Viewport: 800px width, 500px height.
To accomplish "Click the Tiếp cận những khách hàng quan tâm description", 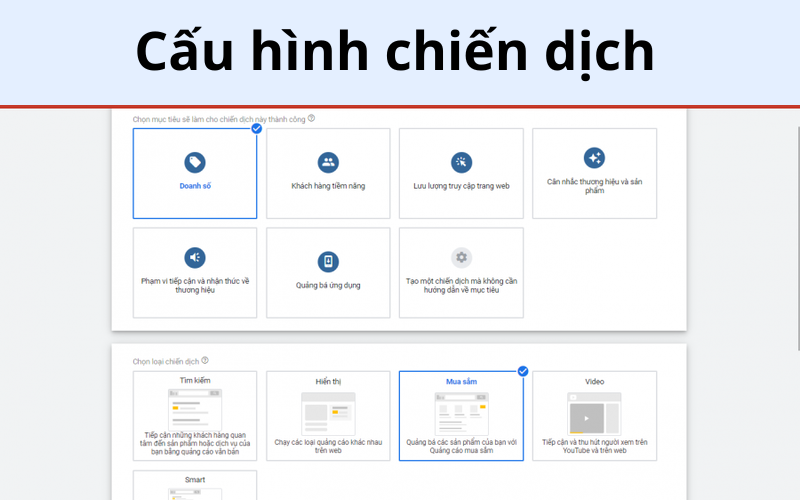I will pos(195,443).
